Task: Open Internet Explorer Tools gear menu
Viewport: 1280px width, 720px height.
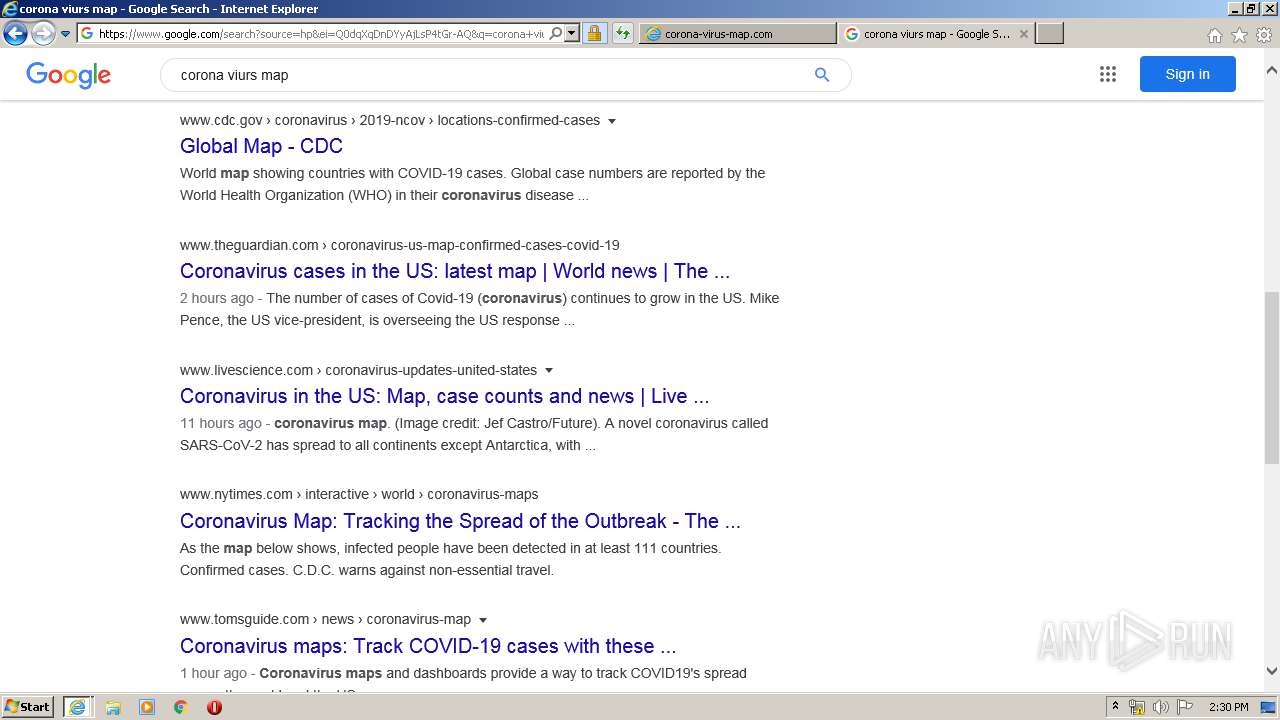Action: tap(1264, 35)
